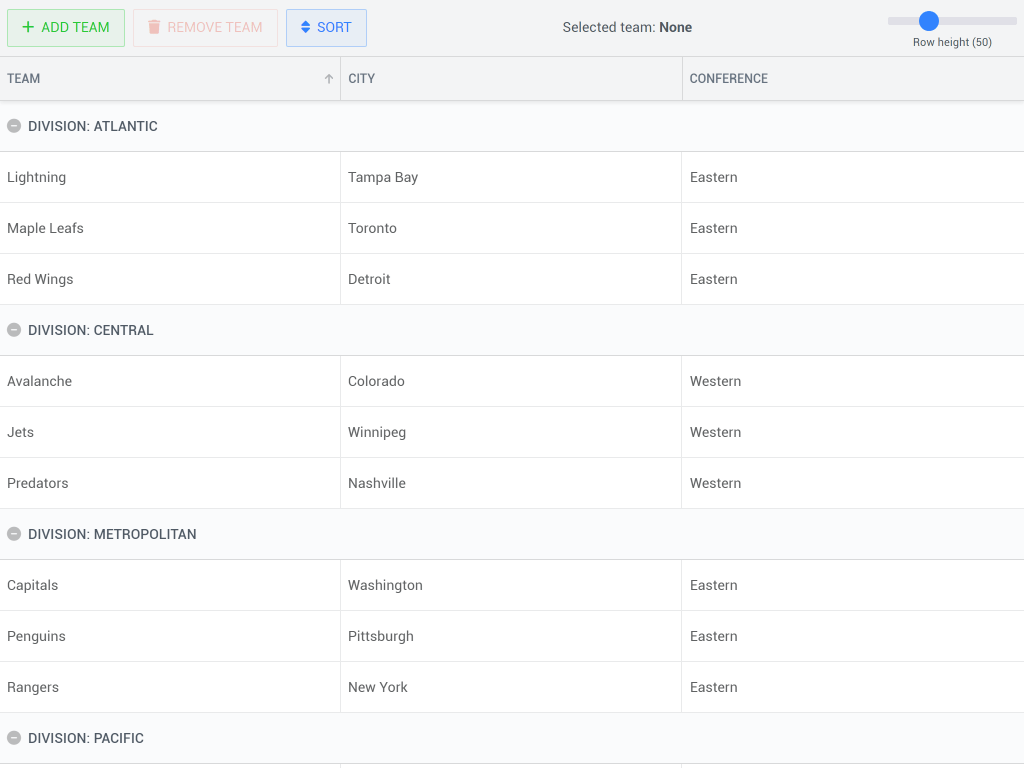
Task: Select the Maple Leafs team cell
Action: click(x=170, y=228)
